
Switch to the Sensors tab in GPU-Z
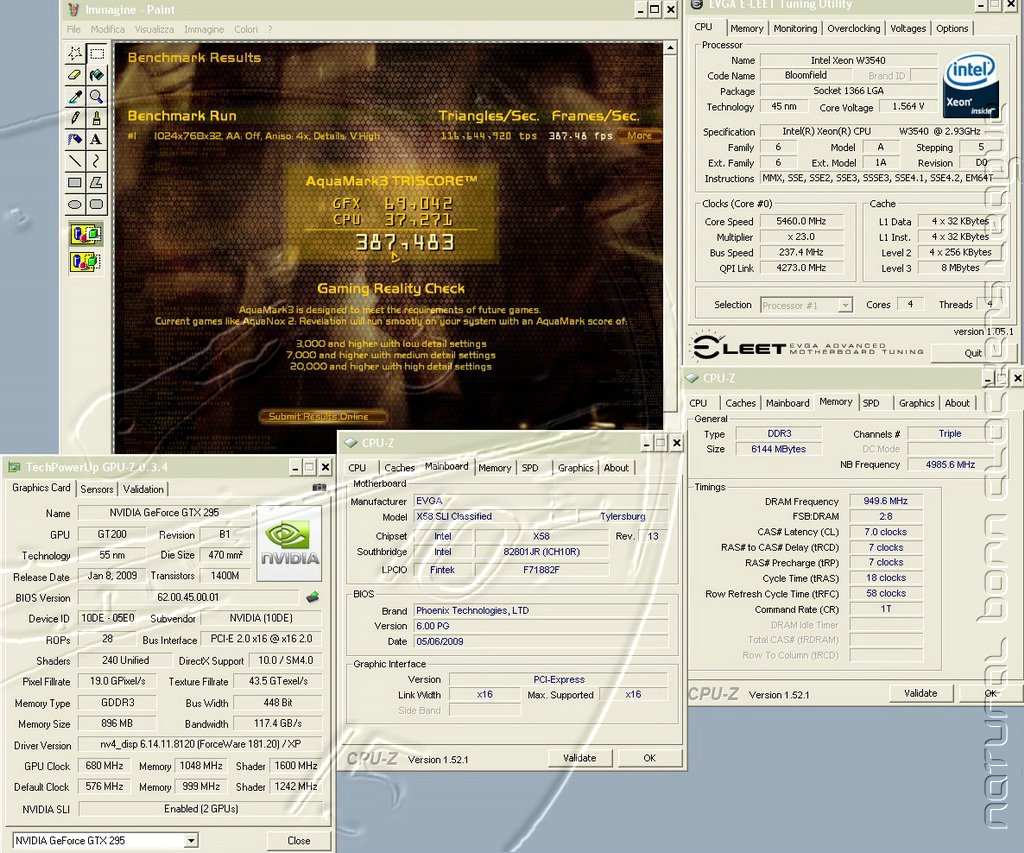pyautogui.click(x=97, y=489)
